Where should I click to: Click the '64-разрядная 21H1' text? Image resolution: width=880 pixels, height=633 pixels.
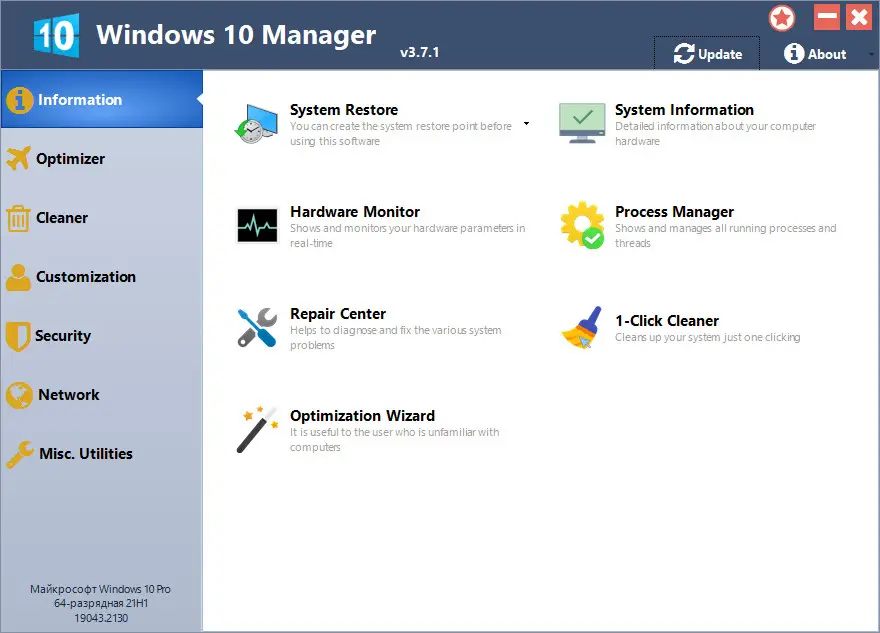(x=101, y=603)
